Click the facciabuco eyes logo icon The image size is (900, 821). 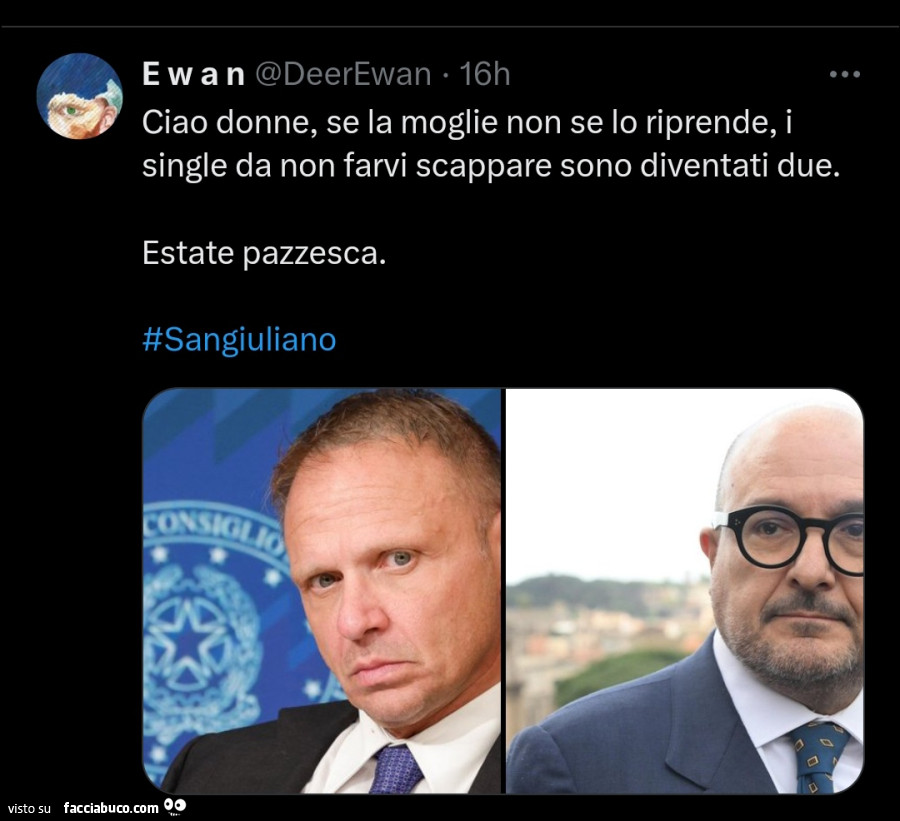[x=175, y=806]
